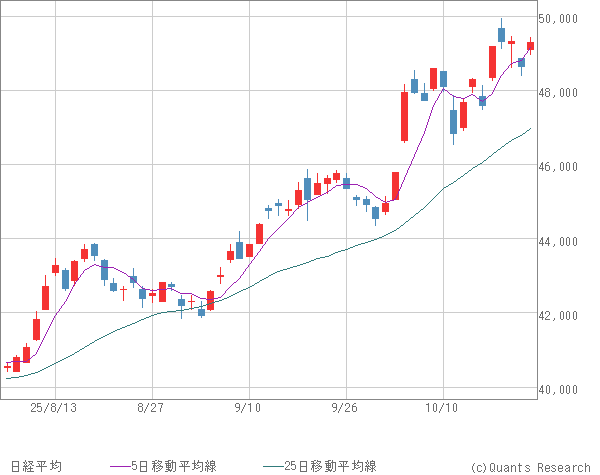This screenshot has height=475, width=600.
Task: Click the last red candlestick at far right
Action: click(x=530, y=45)
